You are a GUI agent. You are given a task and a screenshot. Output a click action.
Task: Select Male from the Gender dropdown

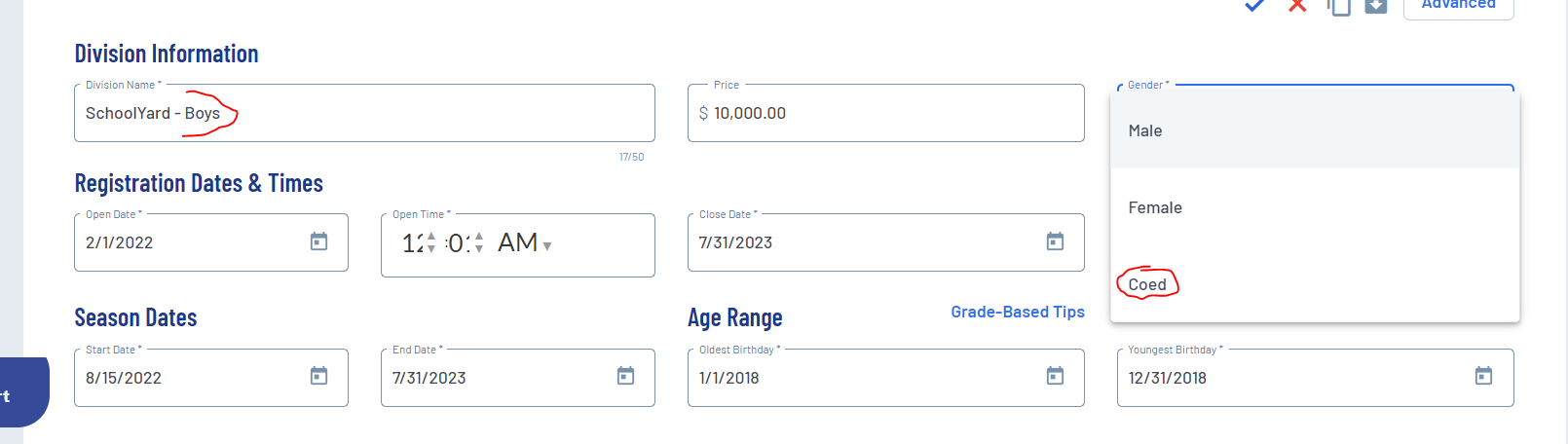1145,130
